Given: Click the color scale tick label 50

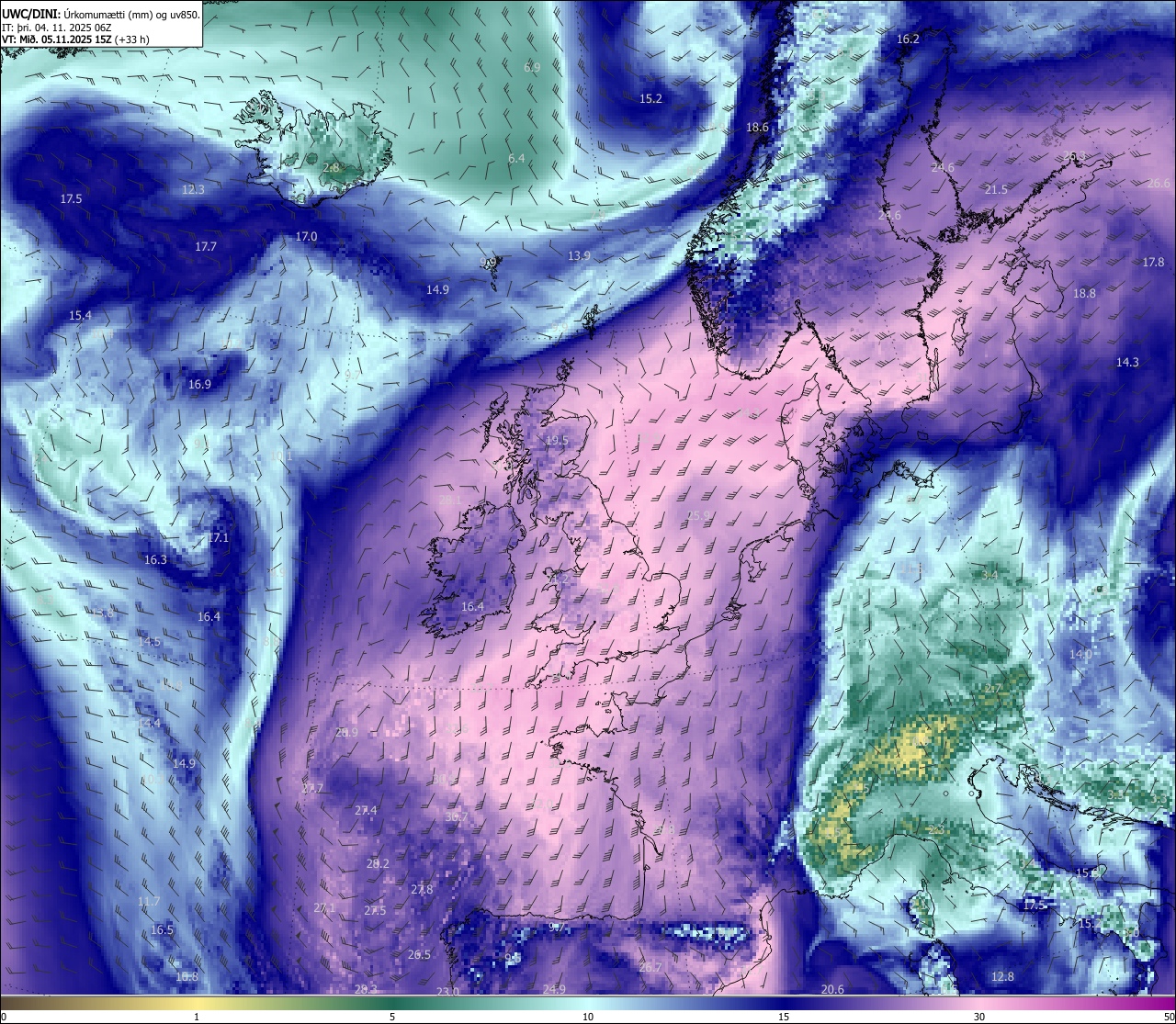Looking at the screenshot, I should [x=1169, y=1017].
